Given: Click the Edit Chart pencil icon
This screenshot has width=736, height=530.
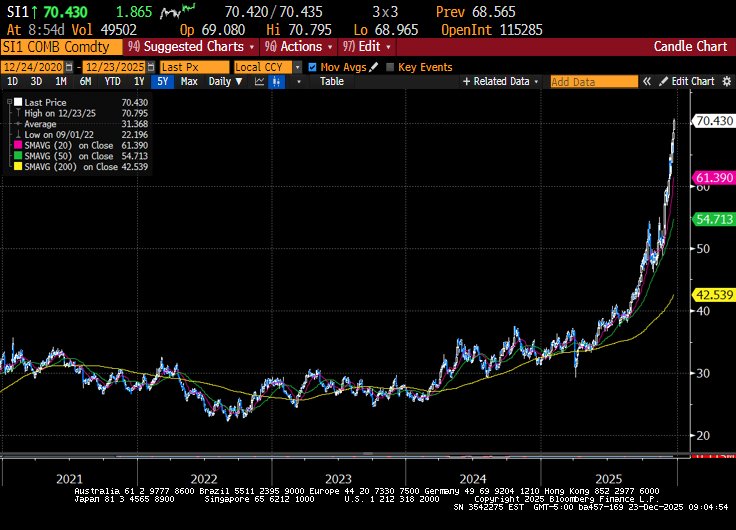Looking at the screenshot, I should pos(663,82).
